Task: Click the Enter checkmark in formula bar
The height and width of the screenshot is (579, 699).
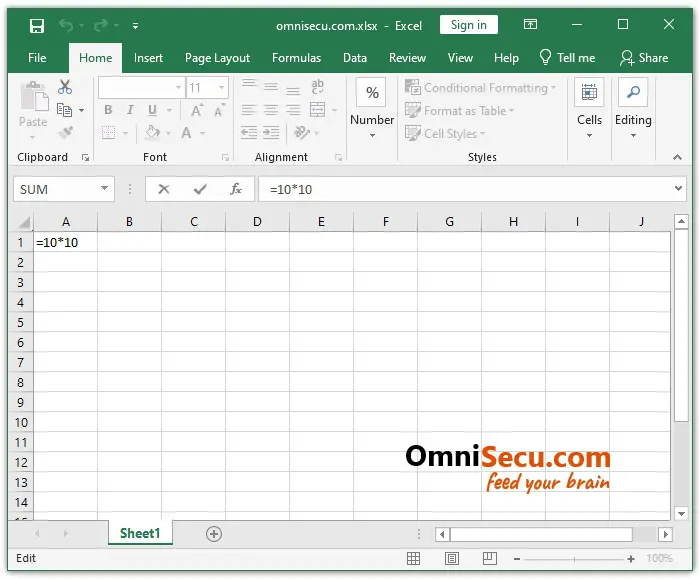Action: click(200, 189)
